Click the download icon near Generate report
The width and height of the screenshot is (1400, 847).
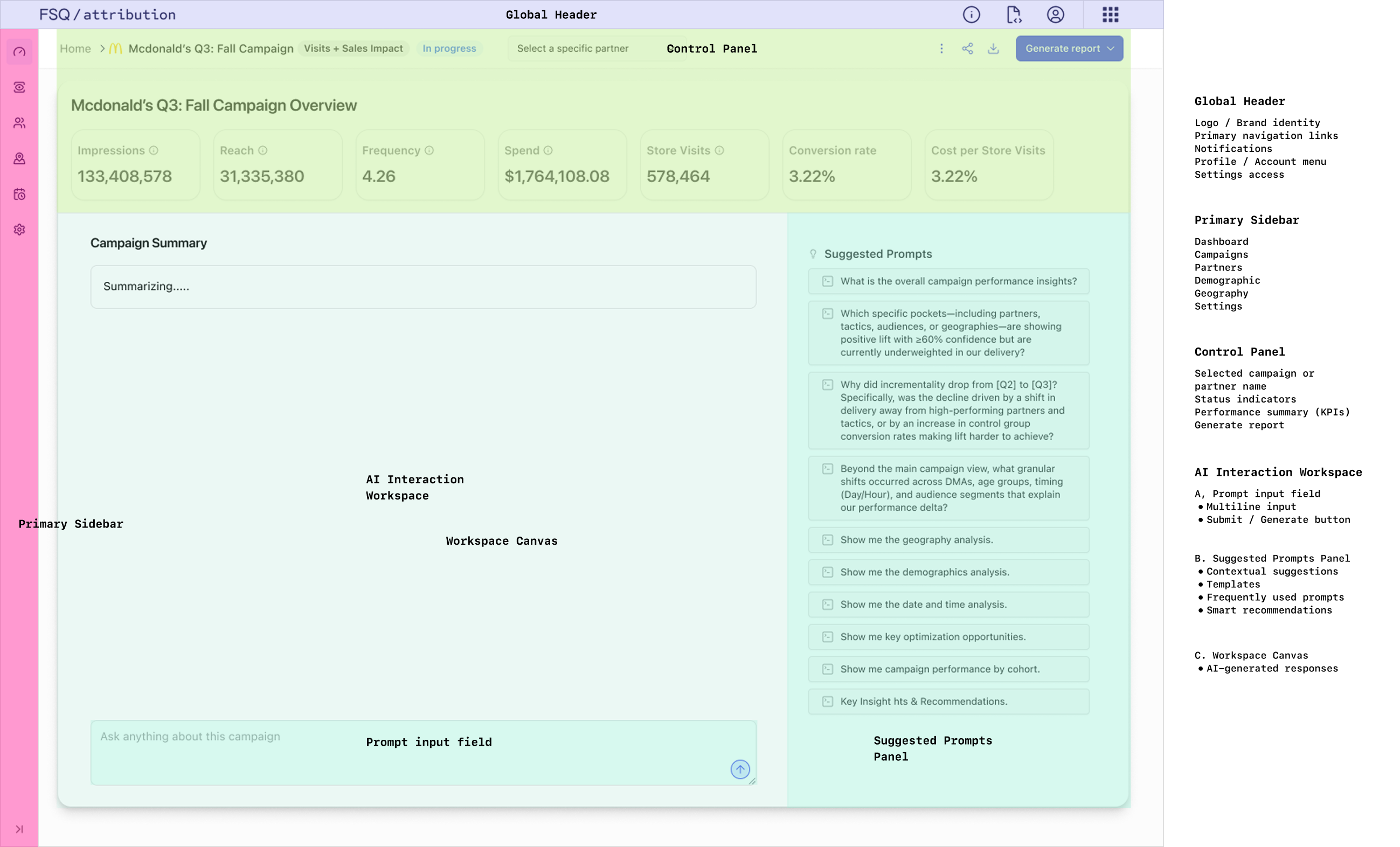[993, 49]
